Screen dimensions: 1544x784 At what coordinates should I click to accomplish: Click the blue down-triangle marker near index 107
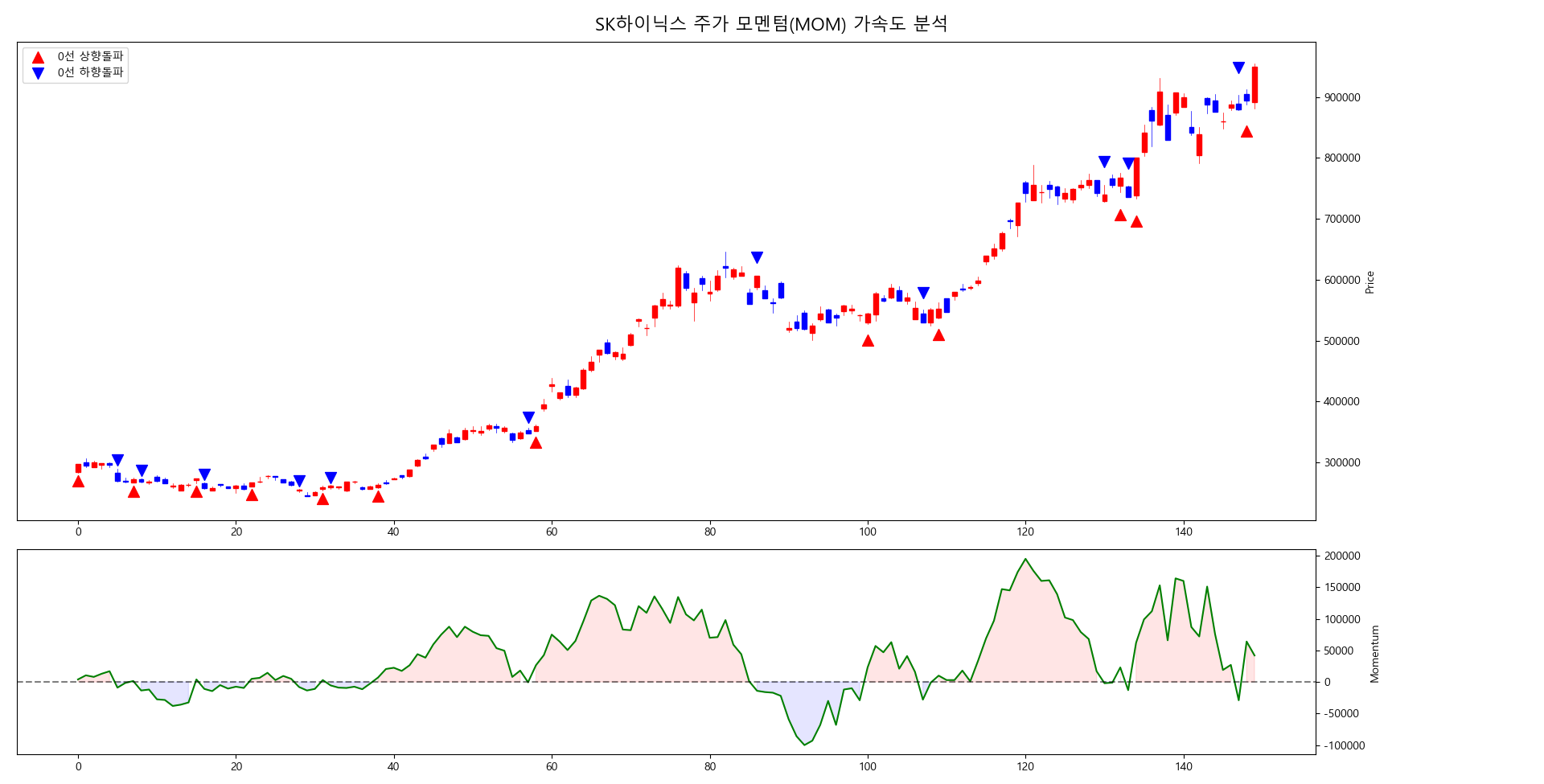[x=923, y=293]
